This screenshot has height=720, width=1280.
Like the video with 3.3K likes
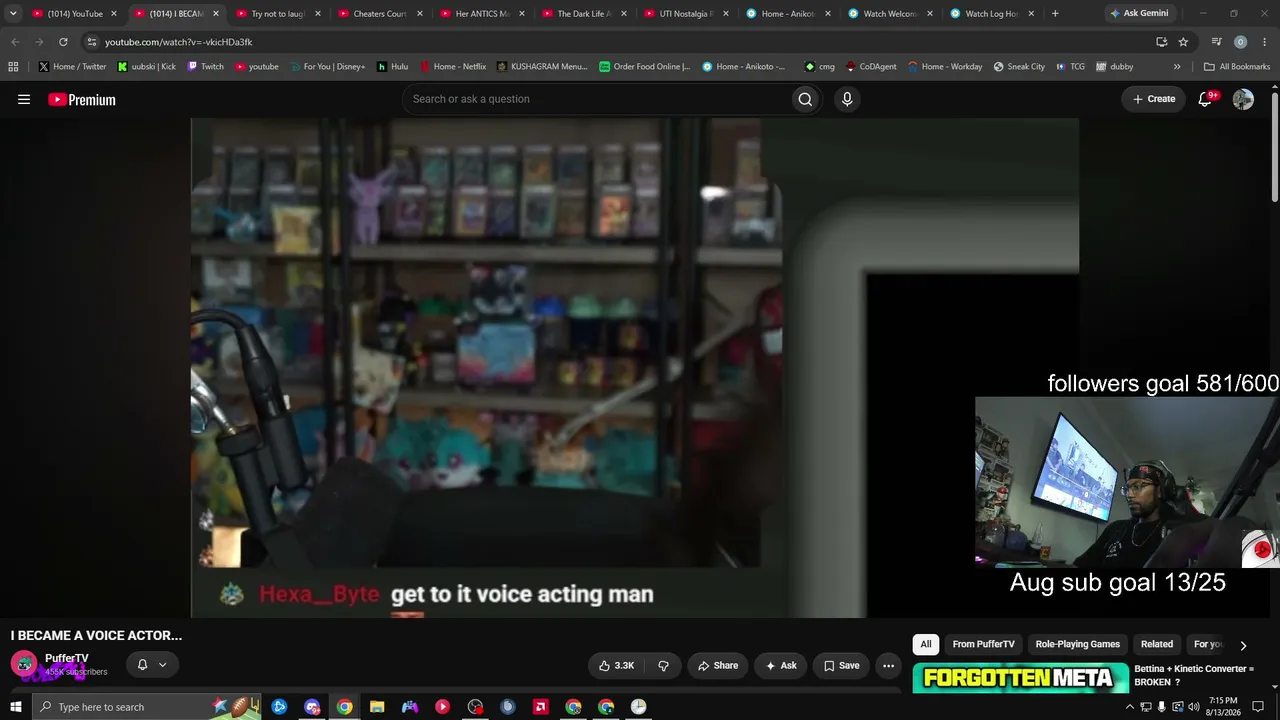tap(616, 665)
